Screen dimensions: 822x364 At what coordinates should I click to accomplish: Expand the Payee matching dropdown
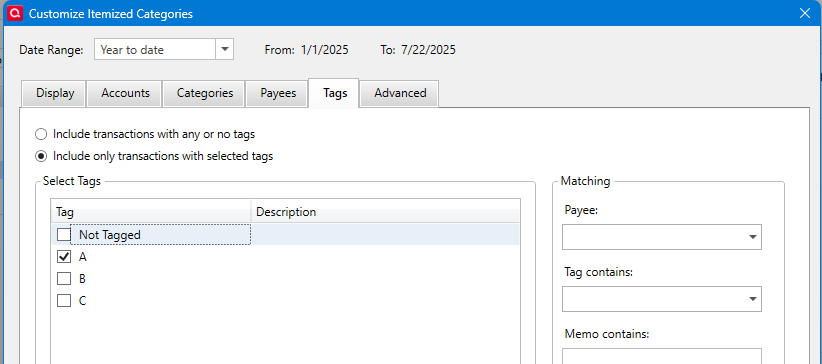(x=753, y=237)
